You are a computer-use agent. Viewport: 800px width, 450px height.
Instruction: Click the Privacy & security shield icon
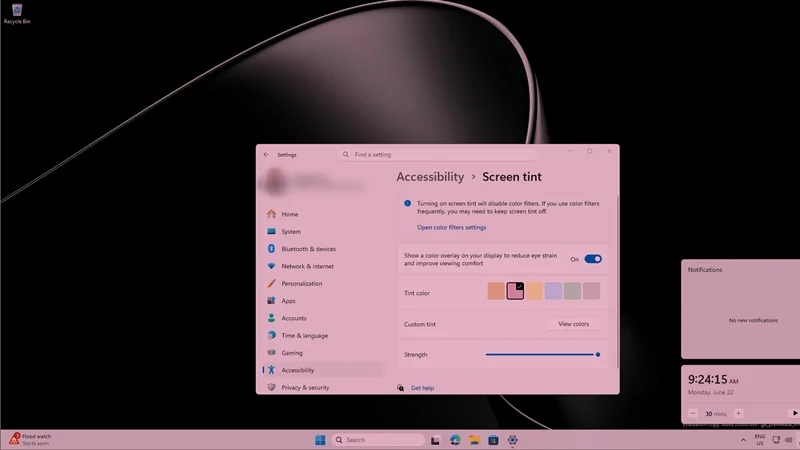(x=271, y=387)
